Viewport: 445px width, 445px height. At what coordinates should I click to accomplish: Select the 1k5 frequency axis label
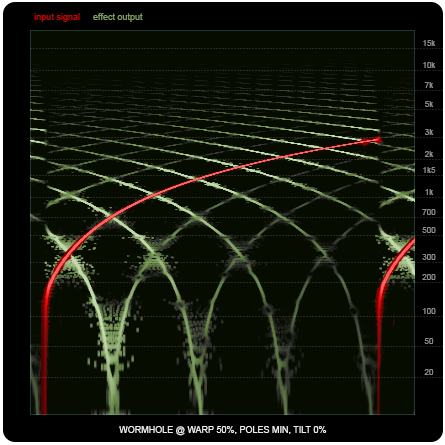(429, 170)
